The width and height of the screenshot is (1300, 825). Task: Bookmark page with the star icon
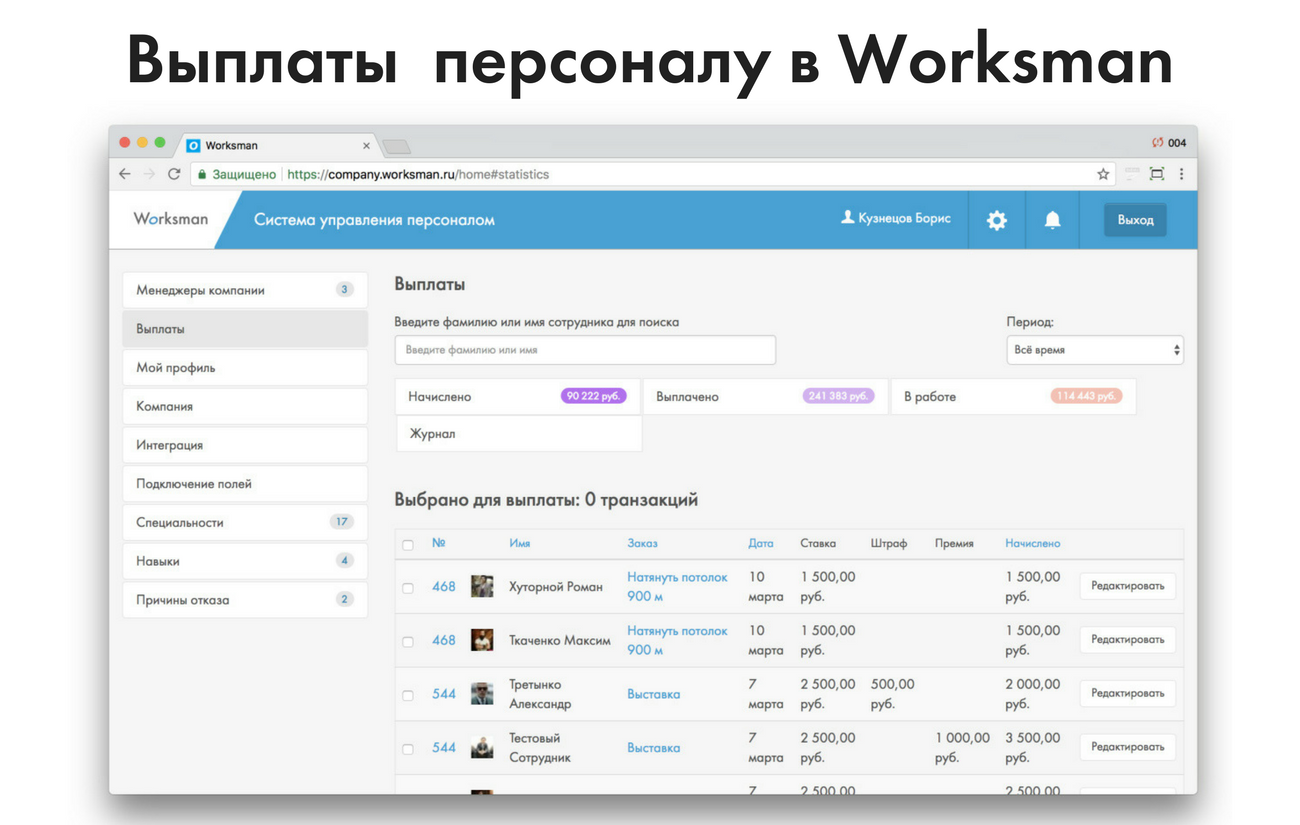coord(1103,174)
